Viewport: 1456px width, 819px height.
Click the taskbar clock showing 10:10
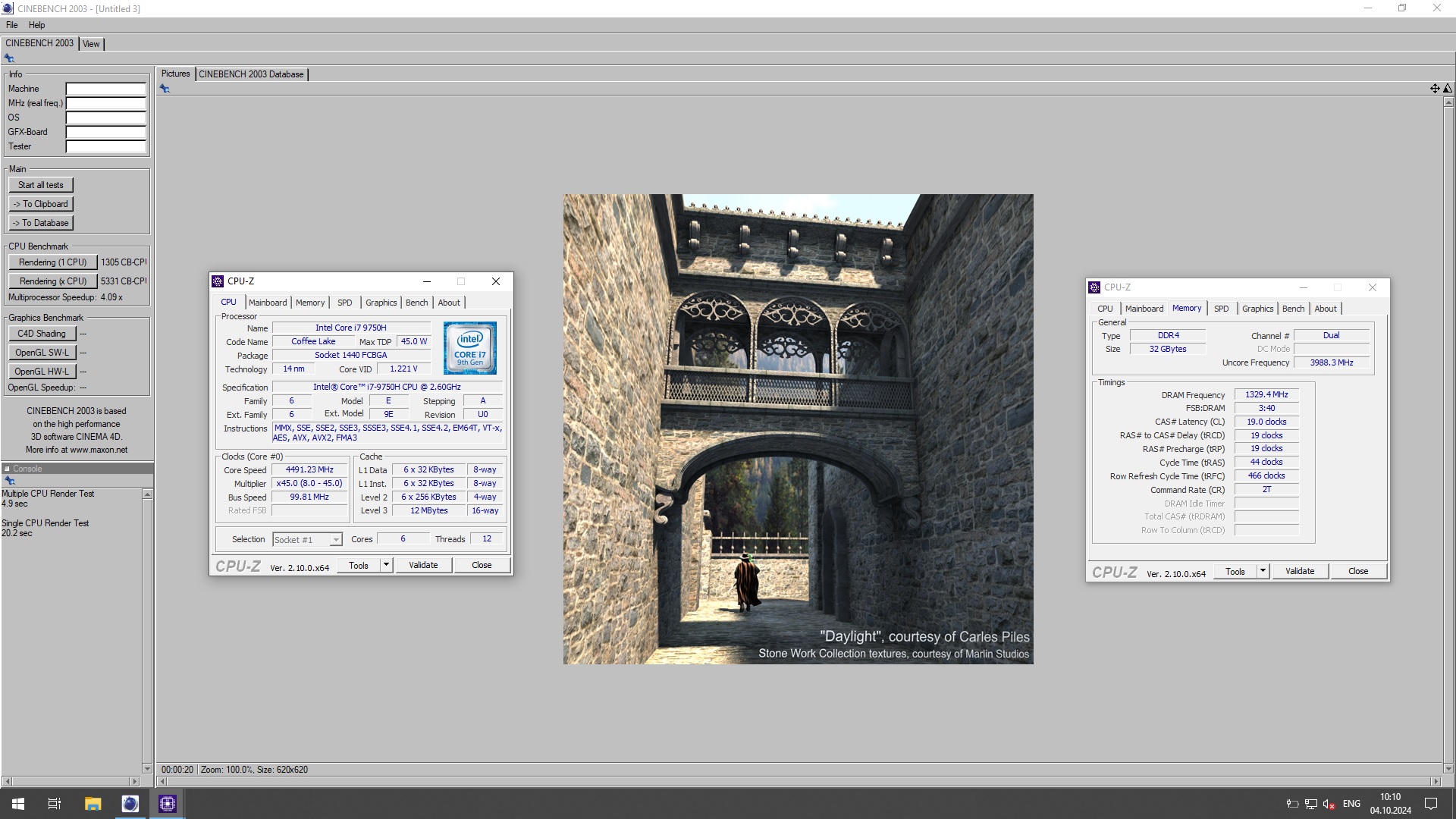[x=1390, y=804]
